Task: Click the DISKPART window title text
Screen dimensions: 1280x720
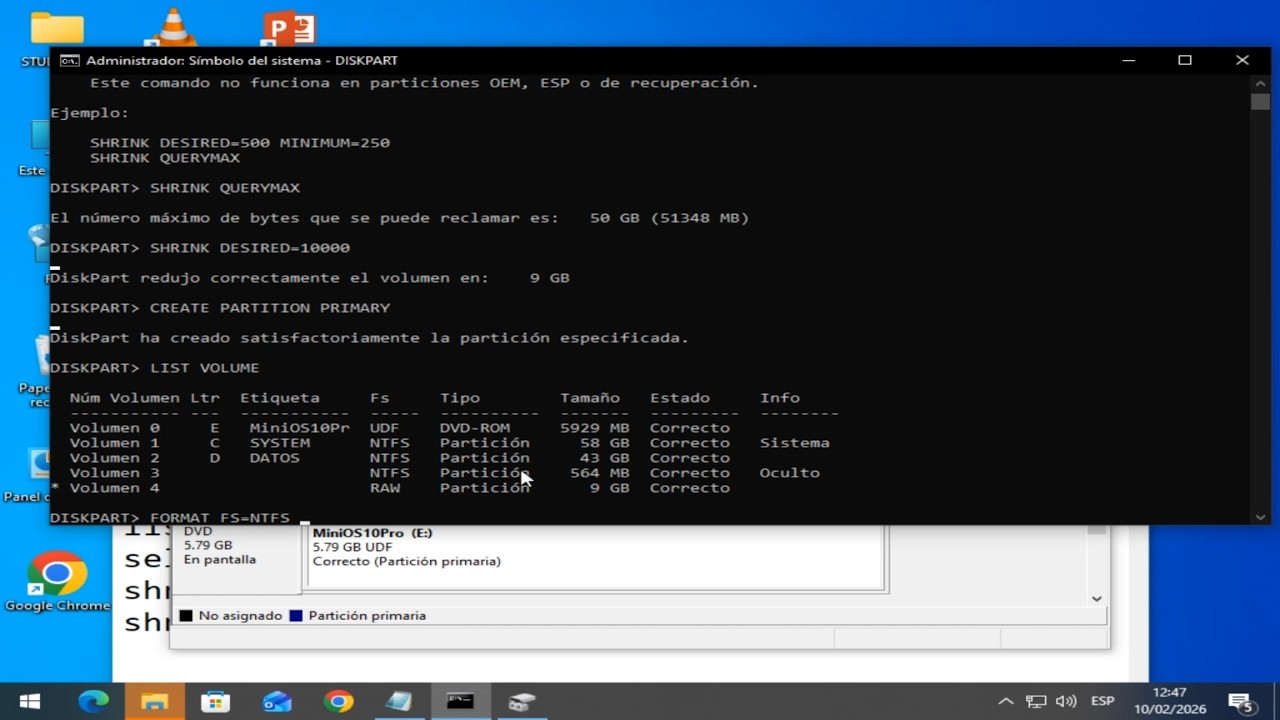Action: (242, 61)
